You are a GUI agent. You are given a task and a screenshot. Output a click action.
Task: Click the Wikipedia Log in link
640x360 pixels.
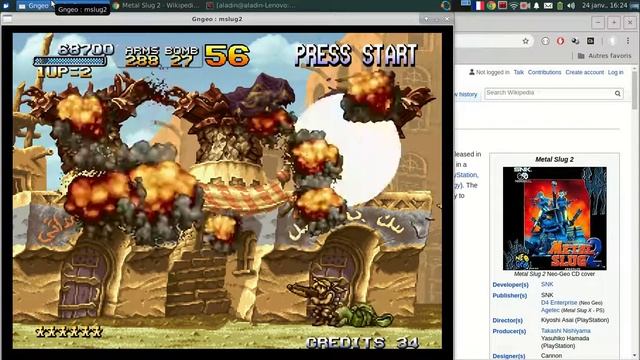coord(616,72)
